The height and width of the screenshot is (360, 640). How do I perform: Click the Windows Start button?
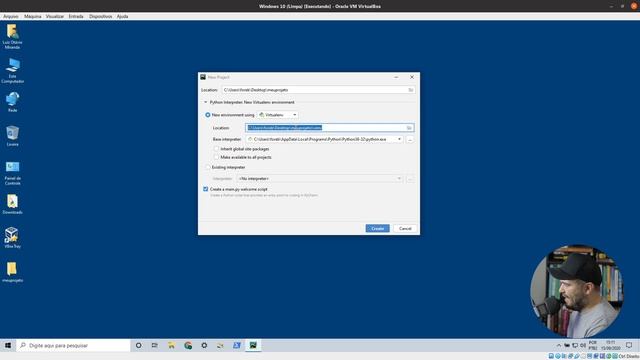pyautogui.click(x=8, y=345)
